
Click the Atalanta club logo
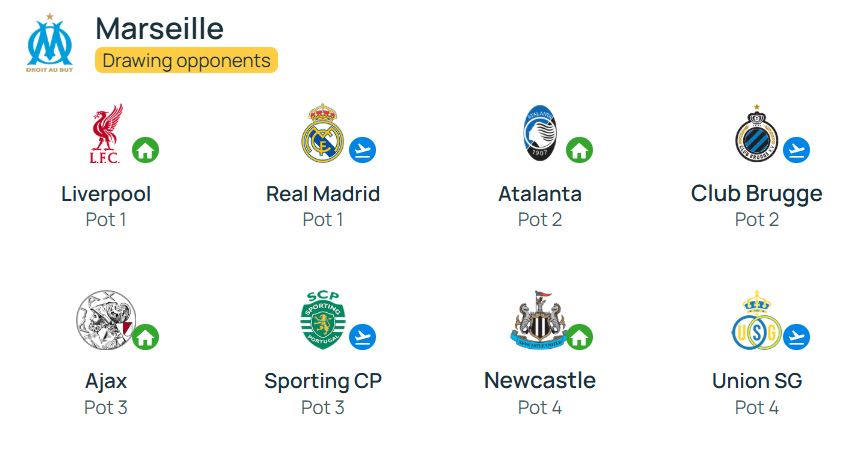(x=540, y=133)
